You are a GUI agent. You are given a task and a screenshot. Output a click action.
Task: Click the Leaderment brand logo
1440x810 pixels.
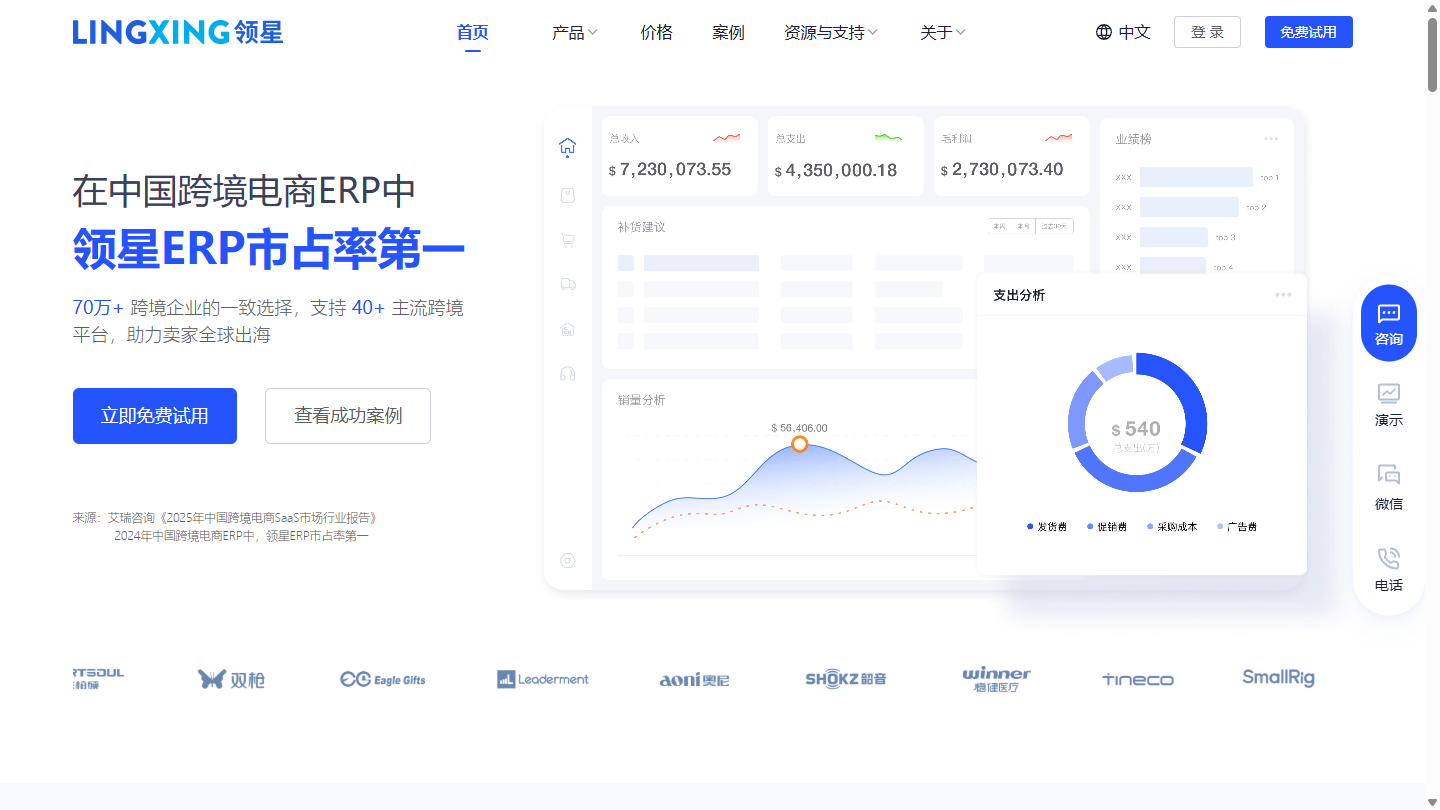(543, 679)
